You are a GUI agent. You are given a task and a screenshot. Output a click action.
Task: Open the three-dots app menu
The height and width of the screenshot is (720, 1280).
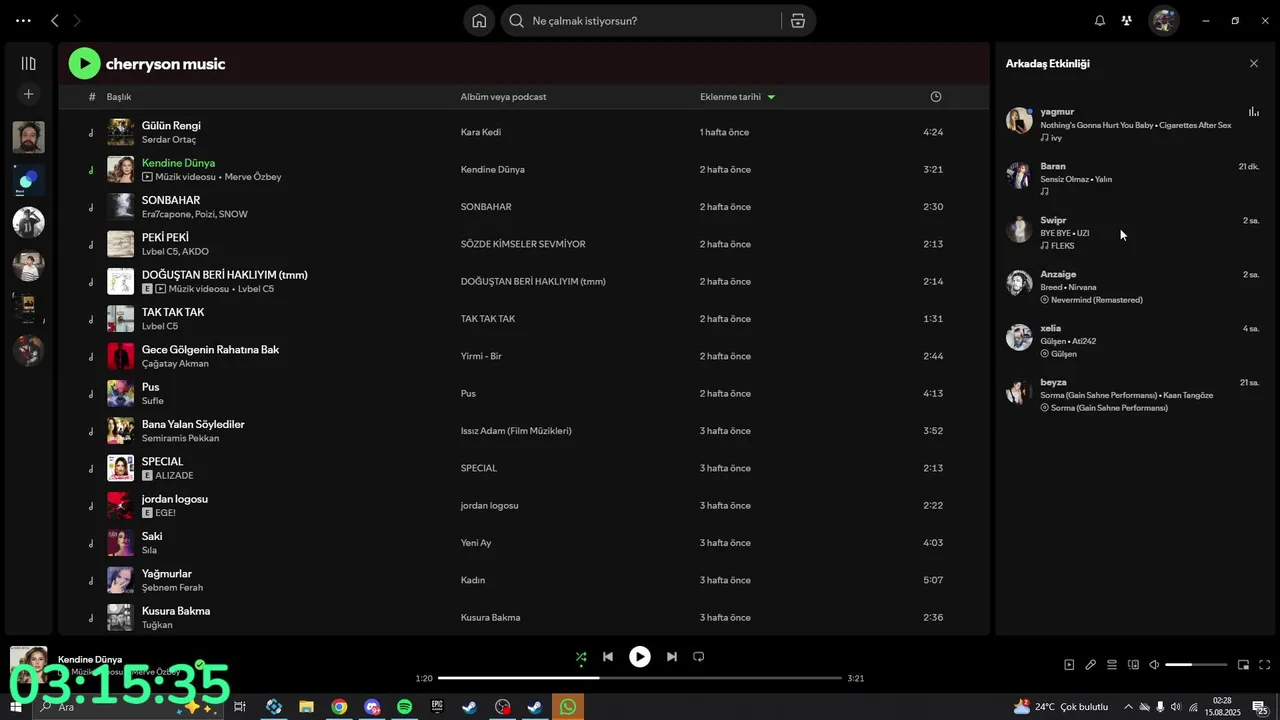click(x=23, y=21)
